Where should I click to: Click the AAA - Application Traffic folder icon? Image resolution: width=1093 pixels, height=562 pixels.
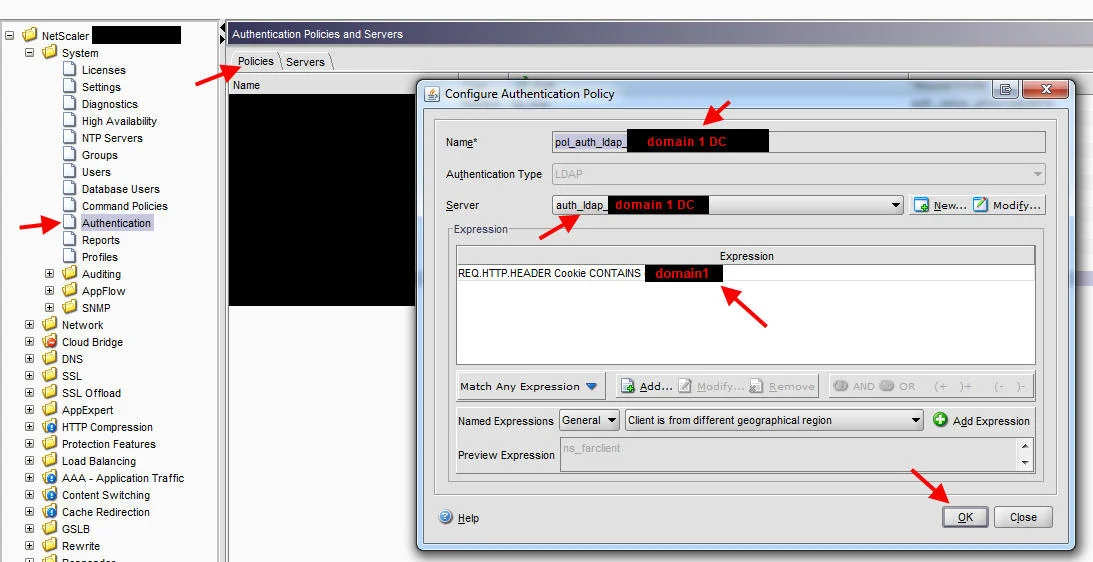pyautogui.click(x=49, y=478)
